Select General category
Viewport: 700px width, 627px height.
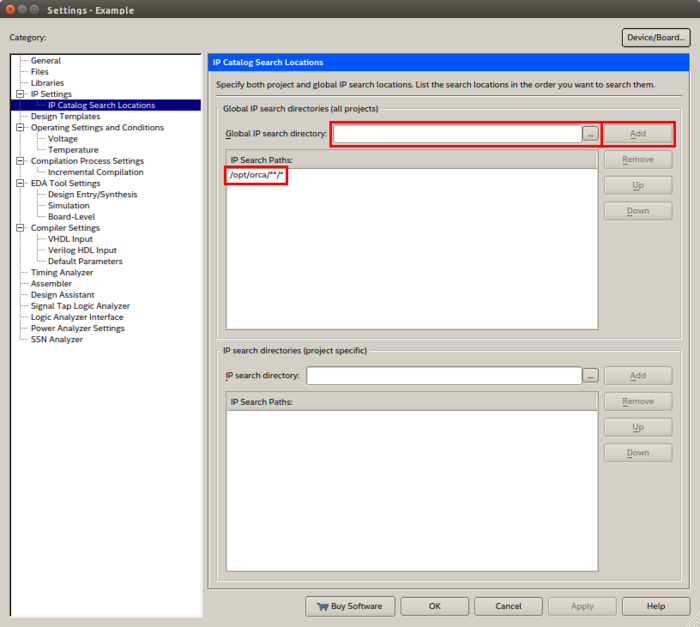pos(46,60)
